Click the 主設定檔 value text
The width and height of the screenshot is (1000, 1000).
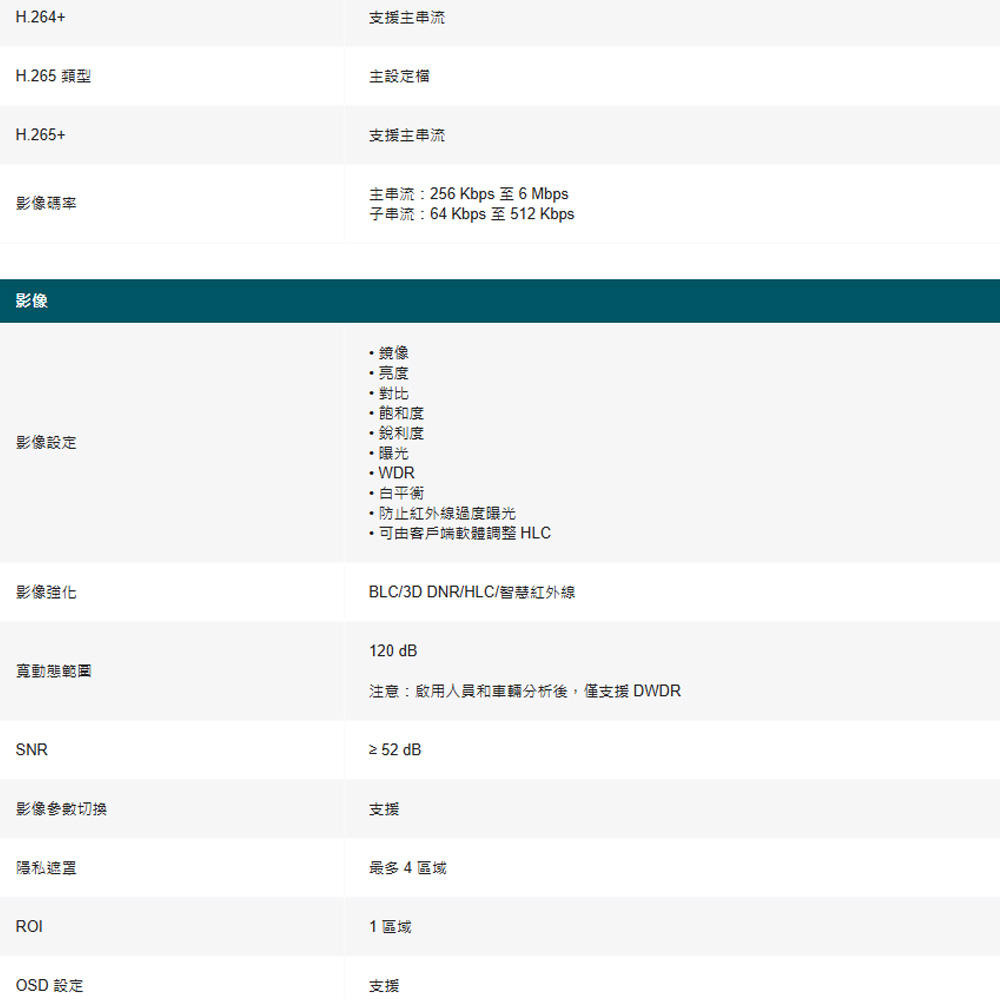399,76
